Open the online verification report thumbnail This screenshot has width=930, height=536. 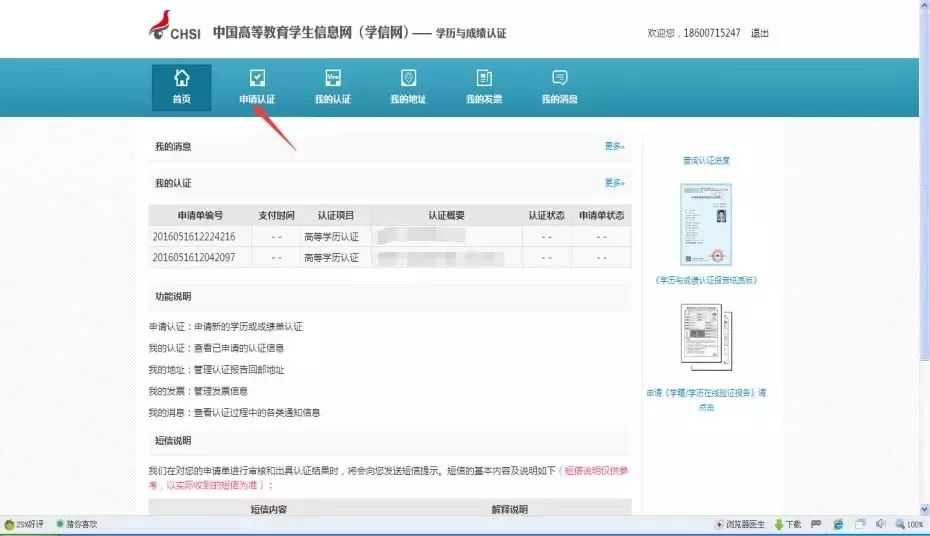tap(706, 337)
